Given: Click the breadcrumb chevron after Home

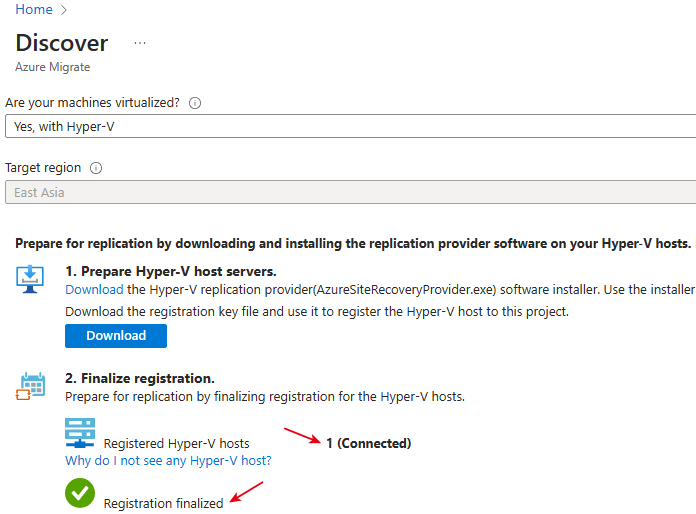Looking at the screenshot, I should [63, 10].
